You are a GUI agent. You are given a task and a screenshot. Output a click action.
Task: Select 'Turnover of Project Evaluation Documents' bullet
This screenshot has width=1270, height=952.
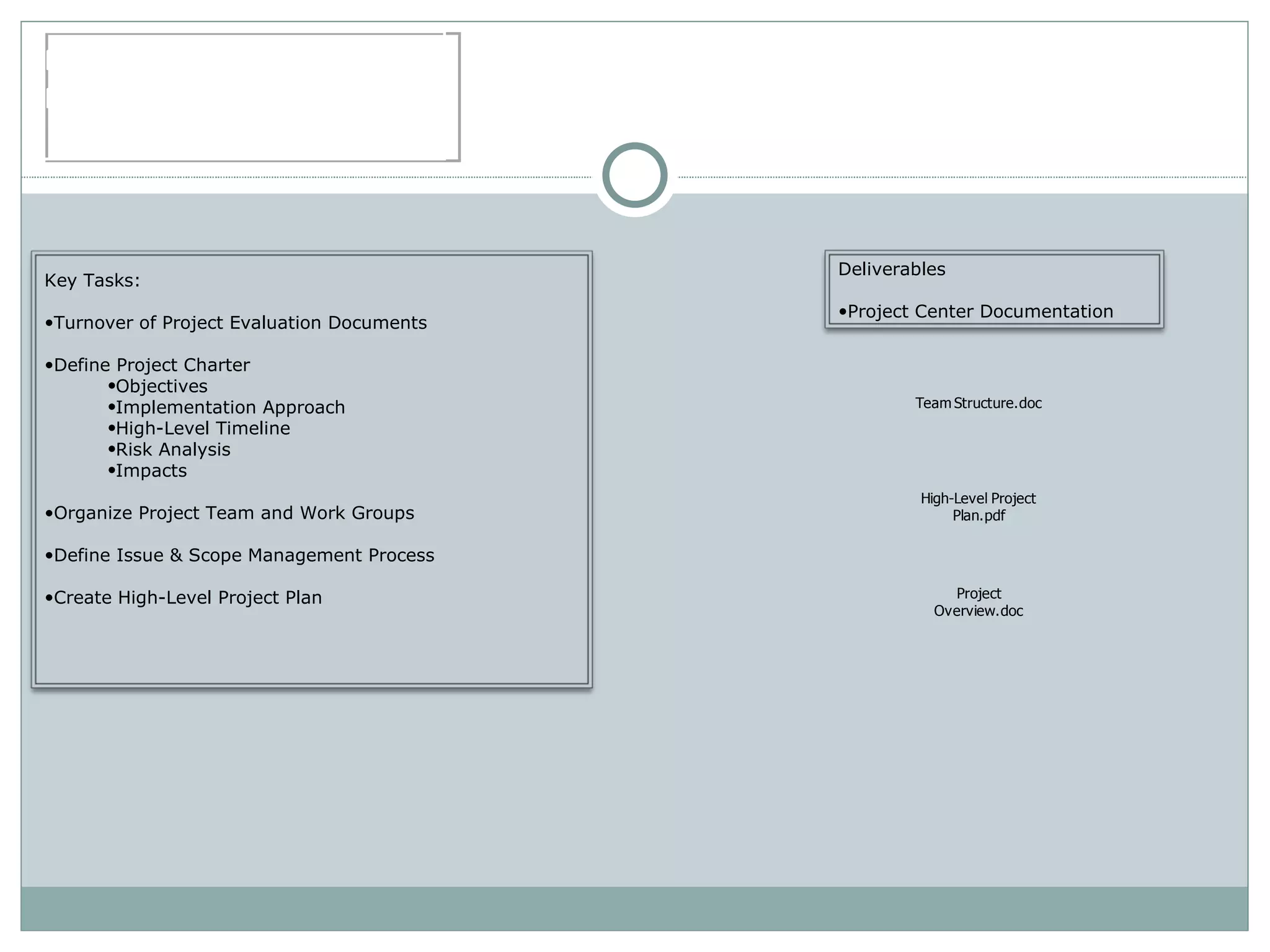click(236, 323)
